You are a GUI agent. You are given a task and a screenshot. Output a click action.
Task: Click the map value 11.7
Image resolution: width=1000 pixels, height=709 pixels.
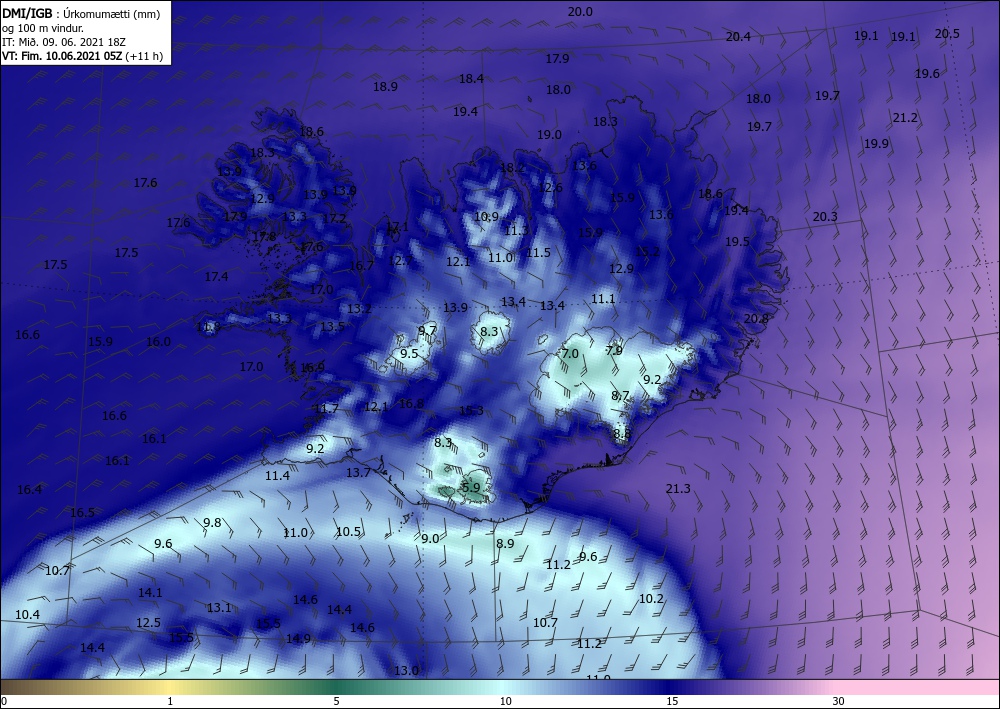coord(327,409)
